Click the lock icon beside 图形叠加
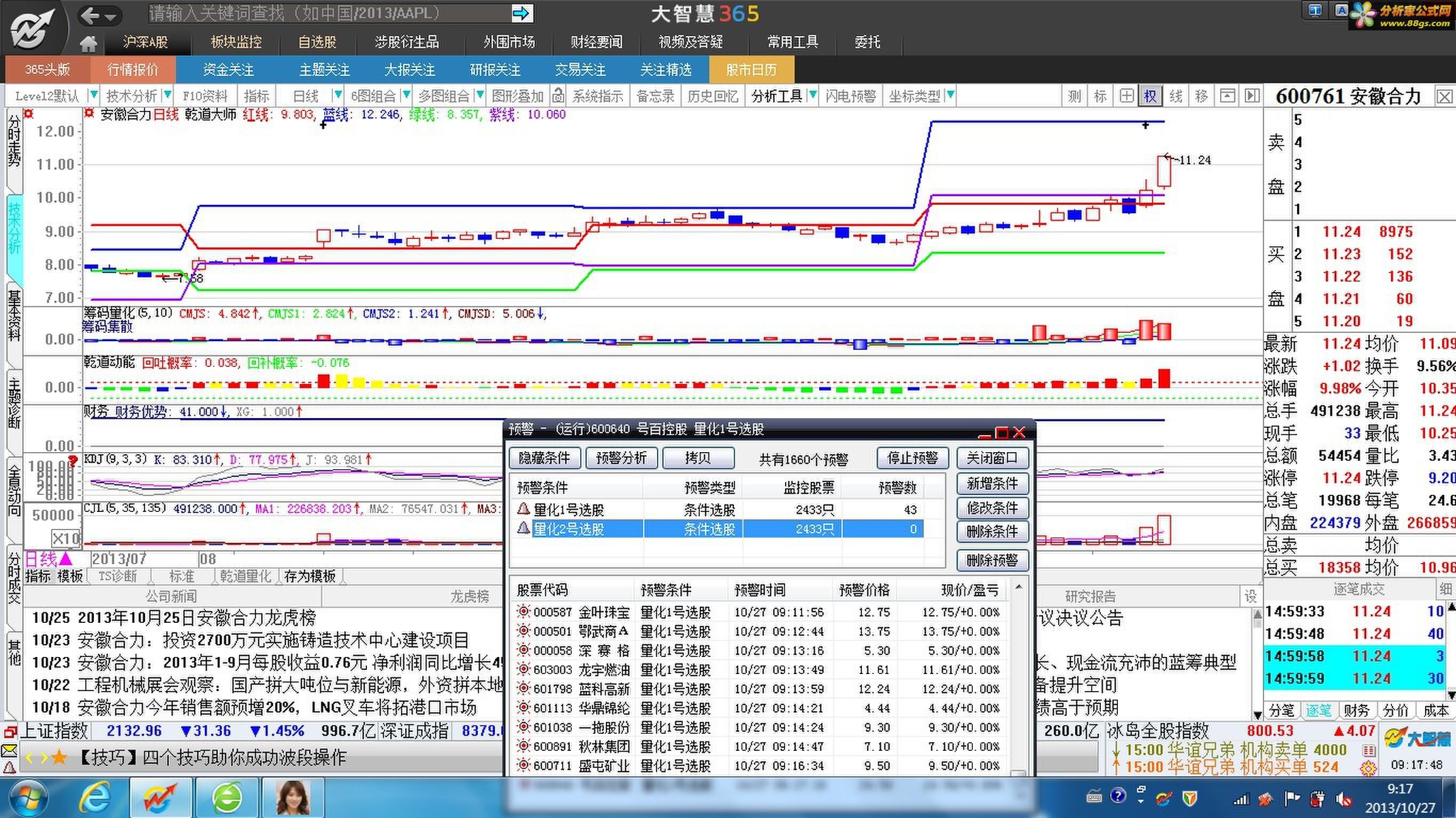The image size is (1456, 818). click(557, 95)
